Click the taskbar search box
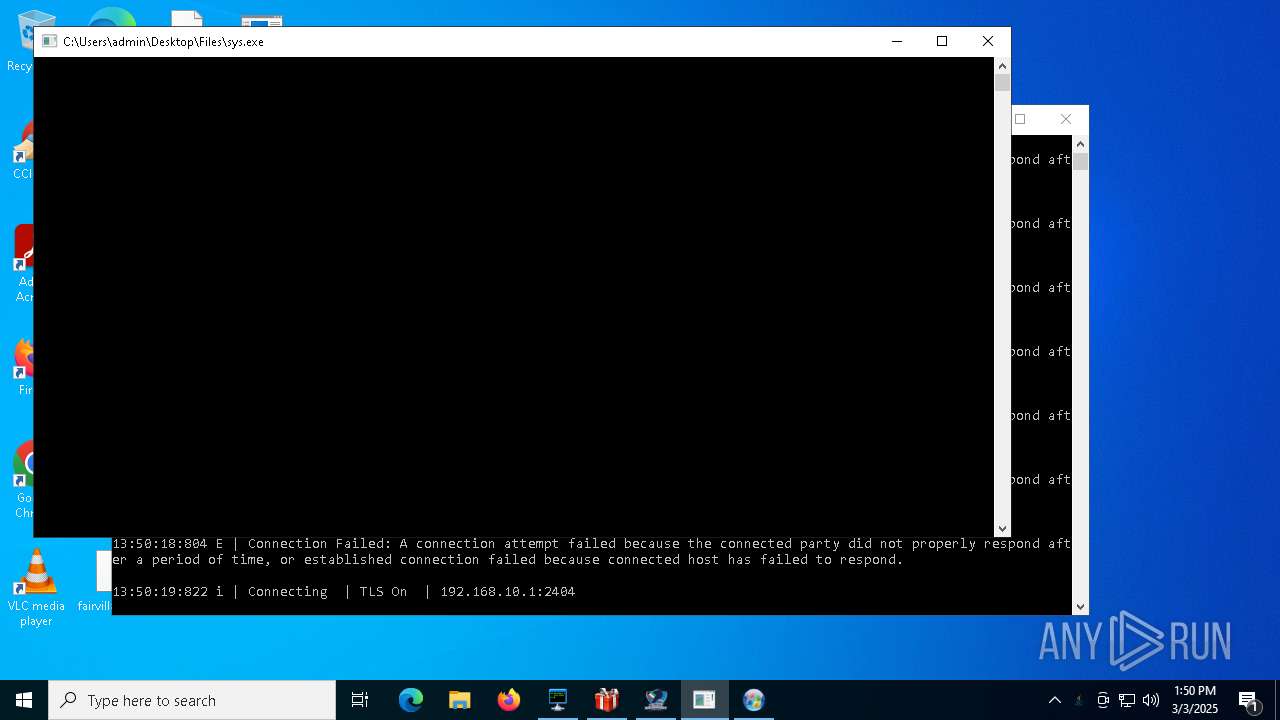 click(x=192, y=700)
